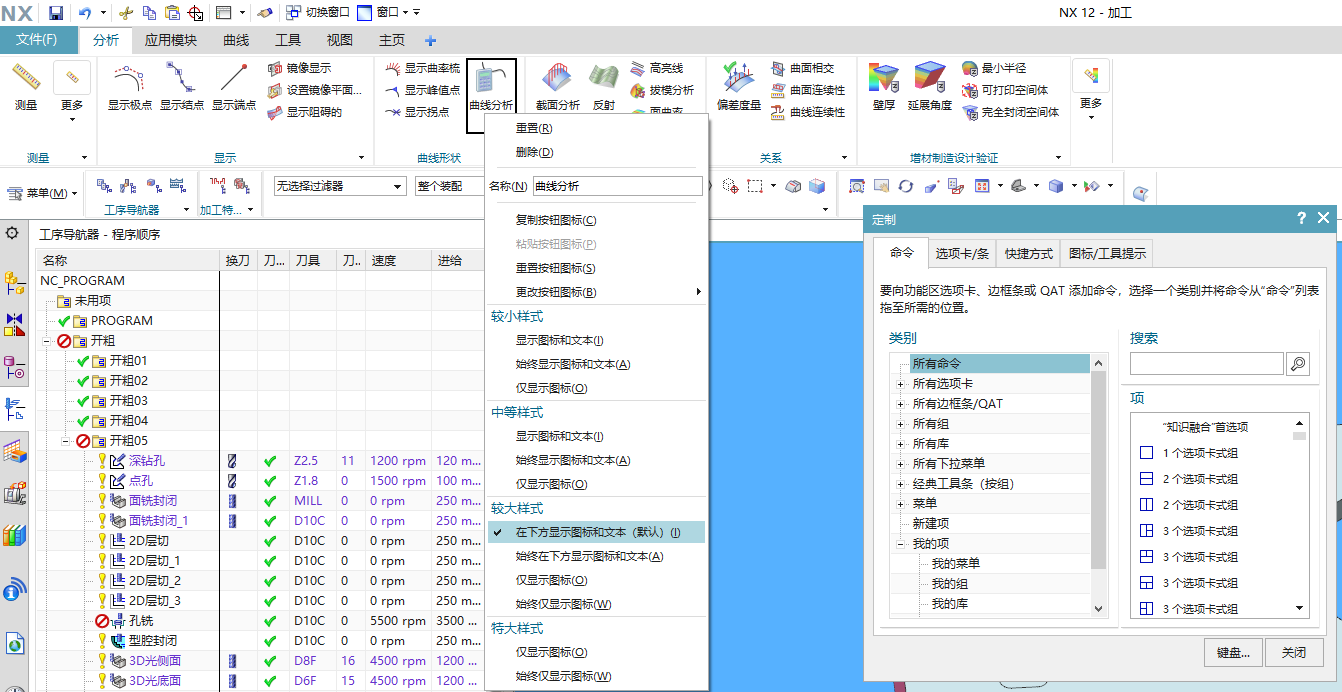1342x692 pixels.
Task: Collapse the 开粗05 tree node
Action: [67, 441]
